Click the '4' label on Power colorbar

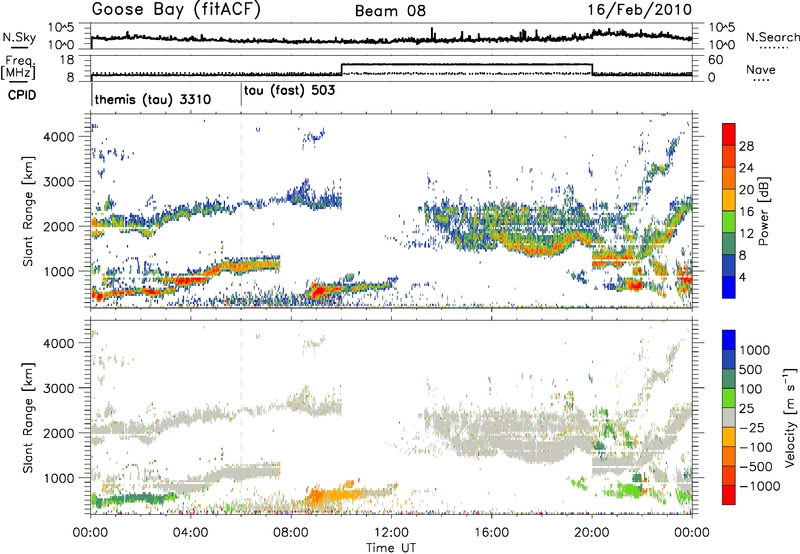pos(743,277)
